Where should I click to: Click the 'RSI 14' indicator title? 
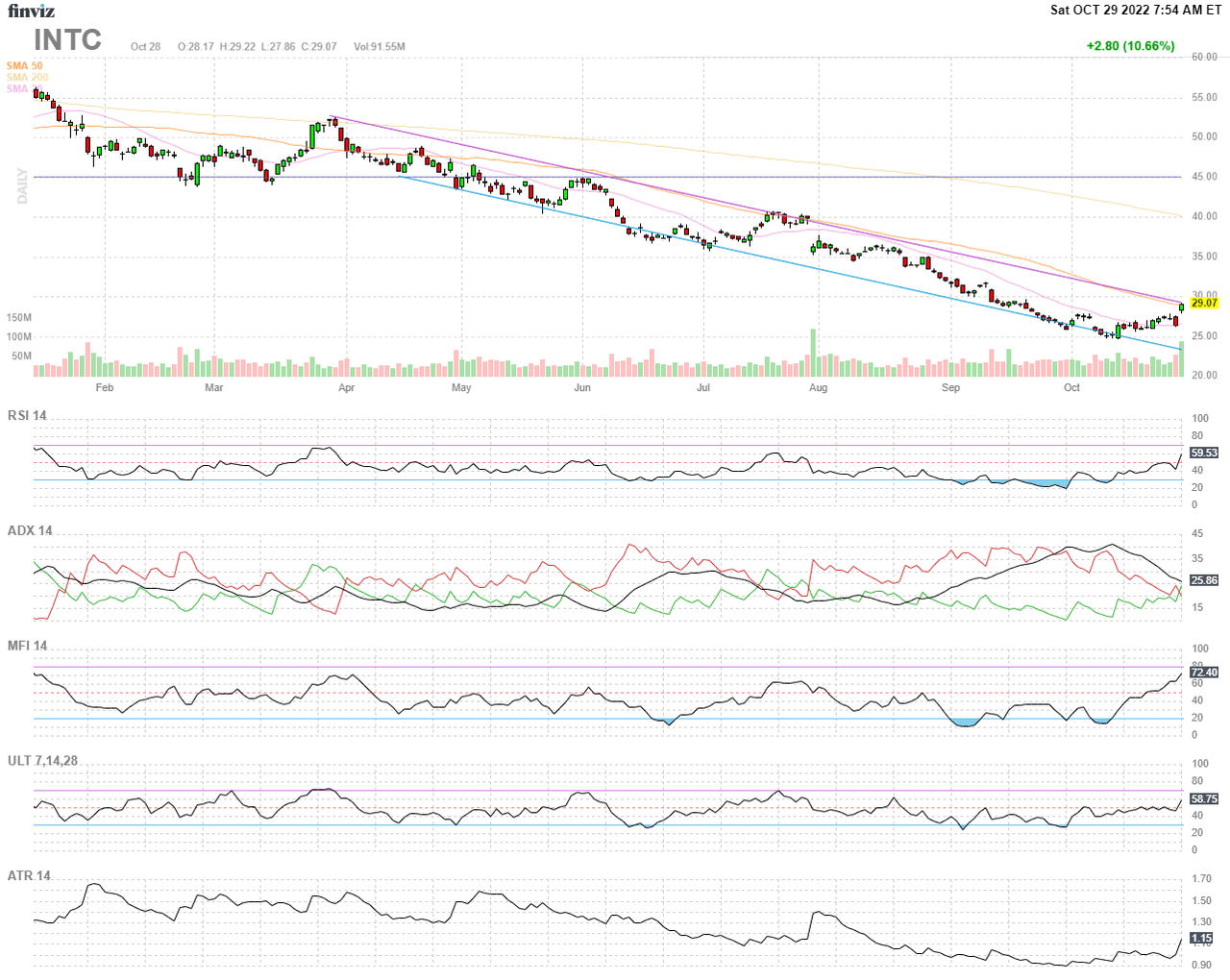coord(27,415)
